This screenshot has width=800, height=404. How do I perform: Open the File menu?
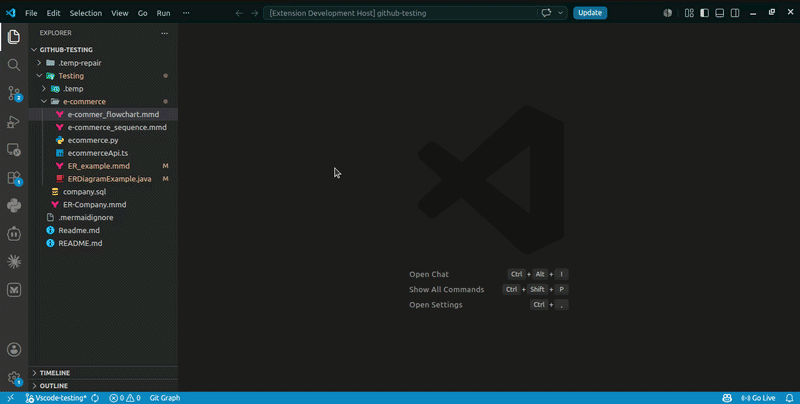point(31,13)
